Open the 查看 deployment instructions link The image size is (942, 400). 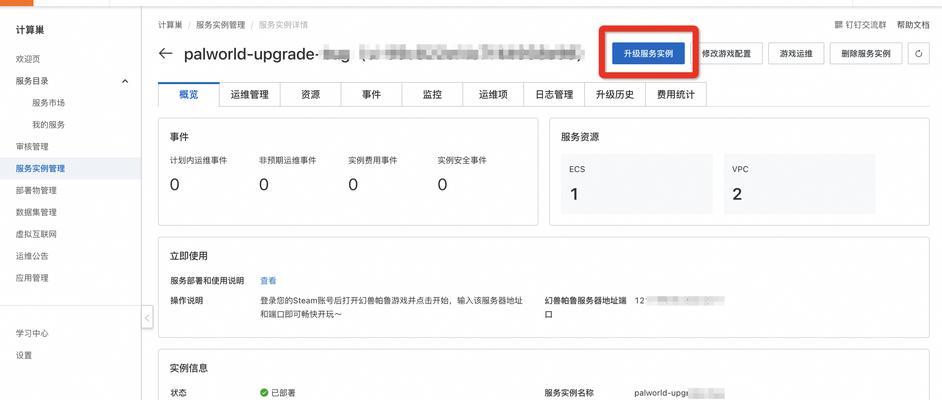[268, 280]
